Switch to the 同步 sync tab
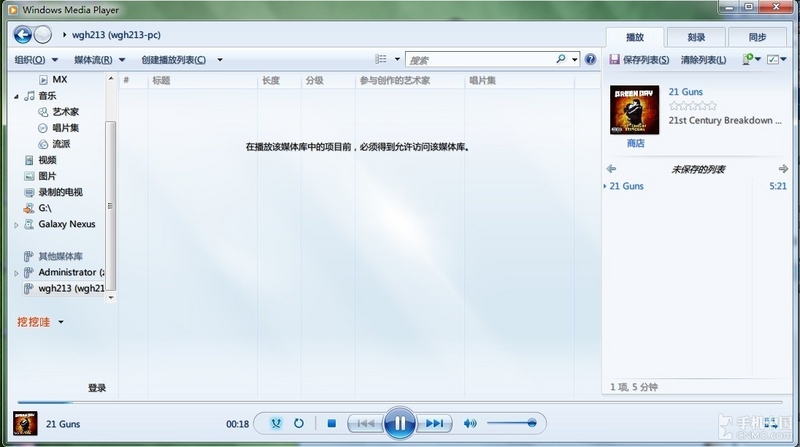800x447 pixels. point(758,37)
